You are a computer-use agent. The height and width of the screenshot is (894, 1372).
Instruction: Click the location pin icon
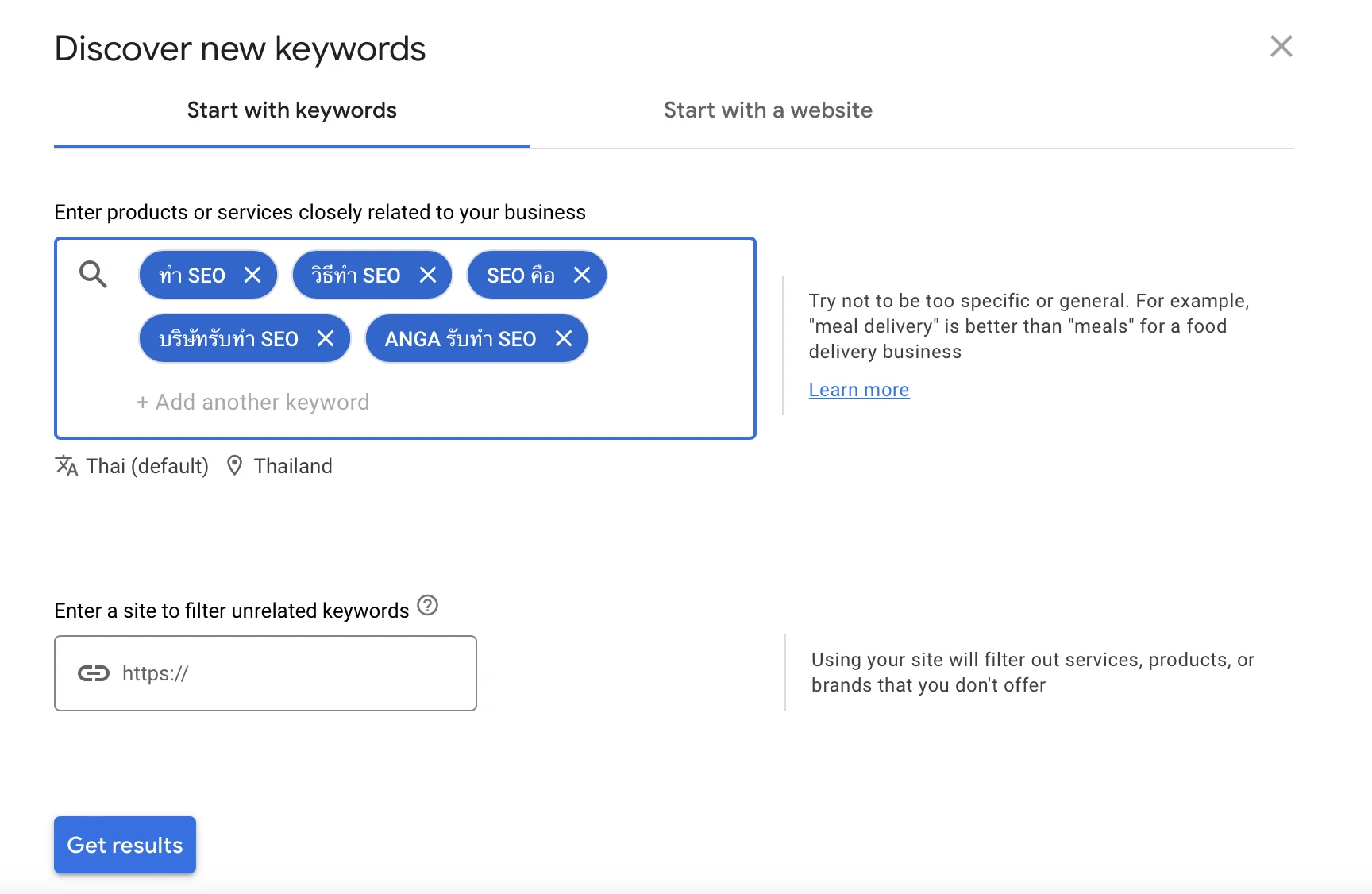coord(234,466)
